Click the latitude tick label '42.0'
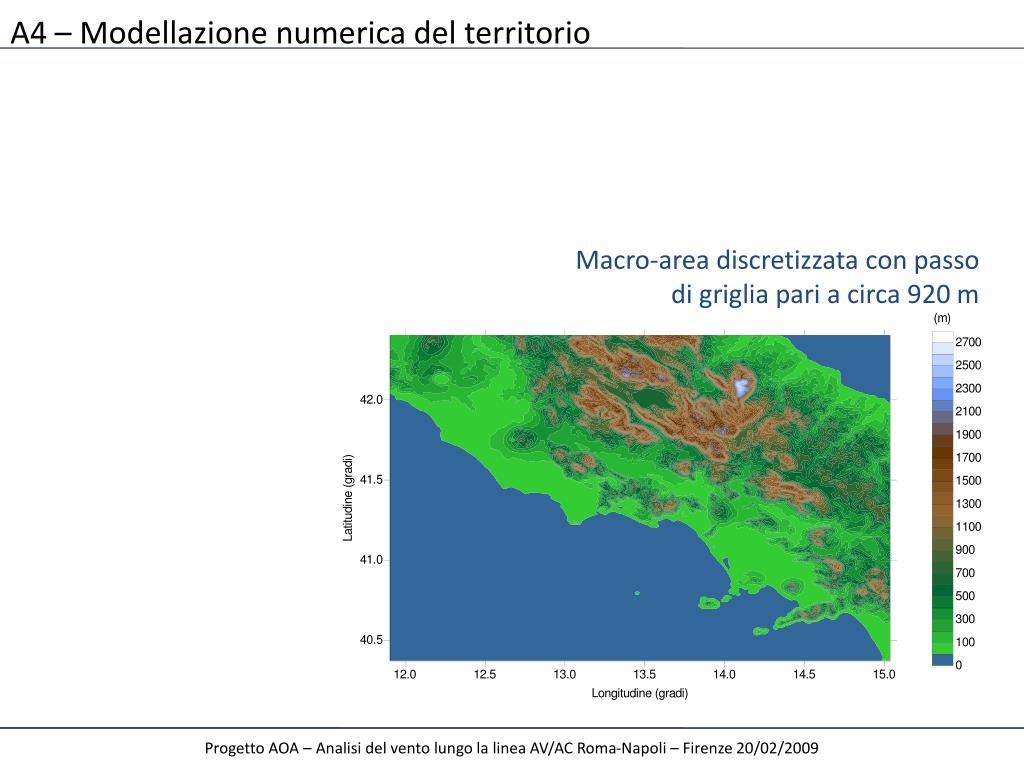This screenshot has width=1024, height=768. pos(371,400)
